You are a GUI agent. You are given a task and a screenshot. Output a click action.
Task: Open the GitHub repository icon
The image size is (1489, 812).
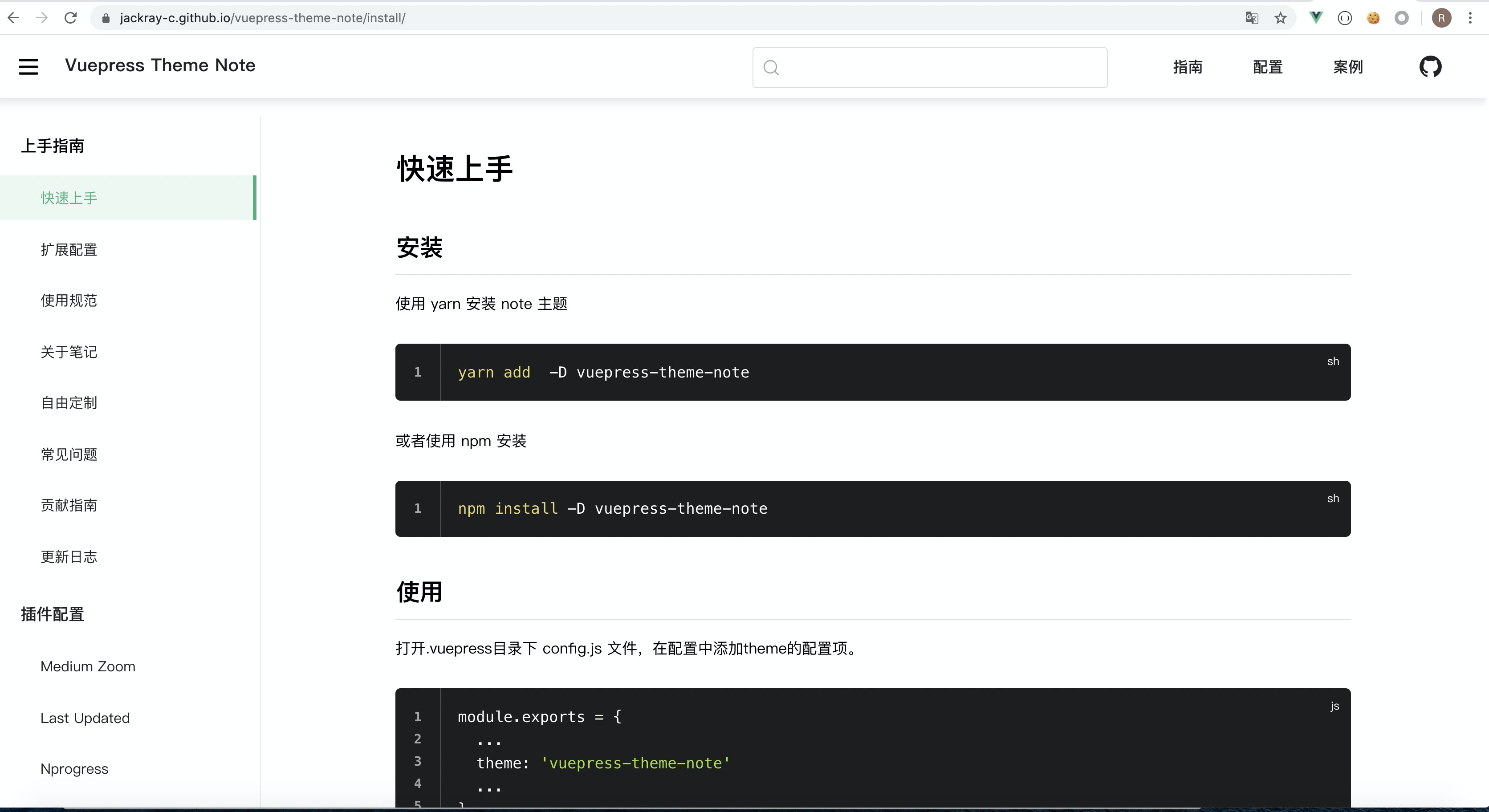1430,66
